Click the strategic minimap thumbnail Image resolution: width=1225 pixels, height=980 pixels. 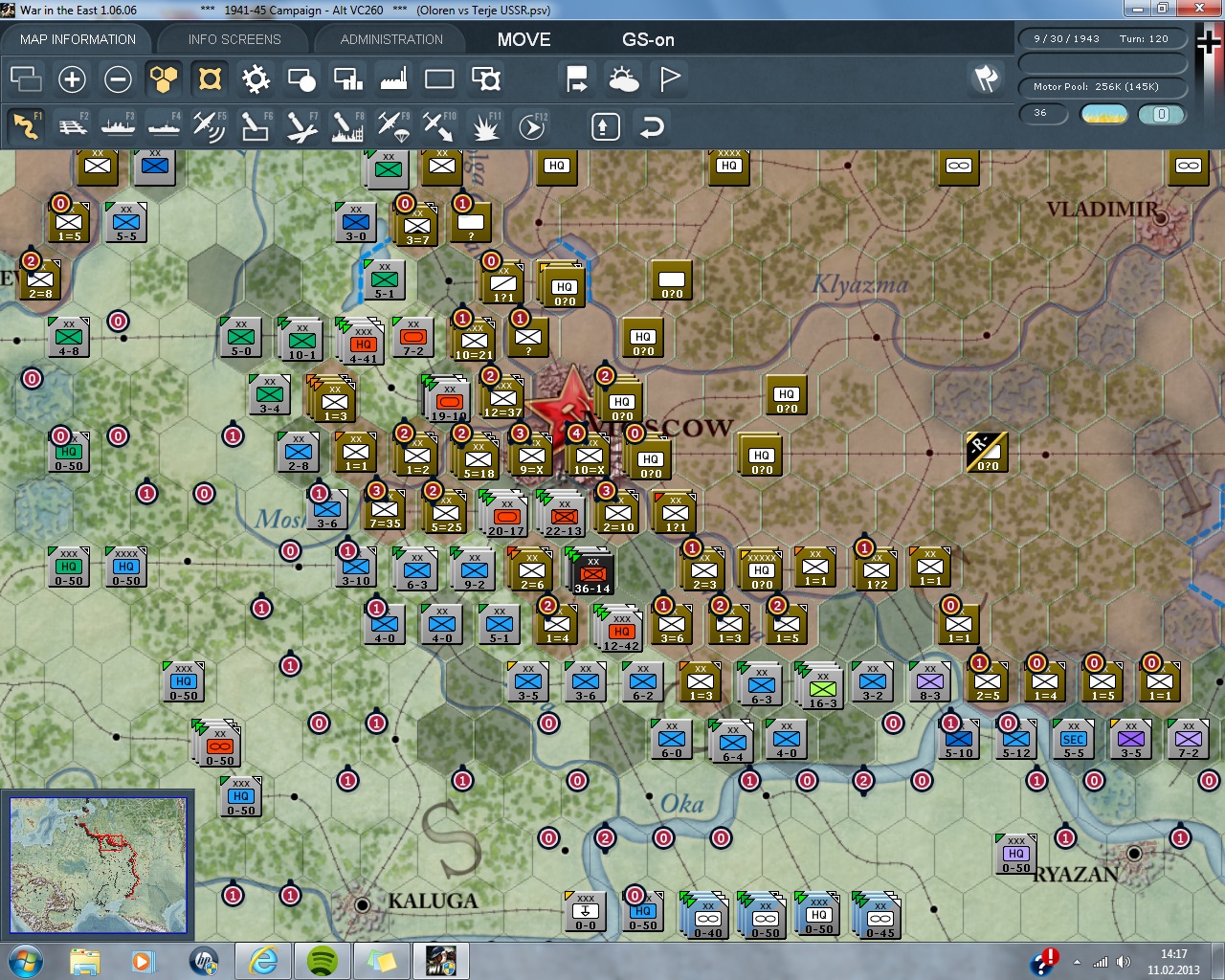[98, 865]
